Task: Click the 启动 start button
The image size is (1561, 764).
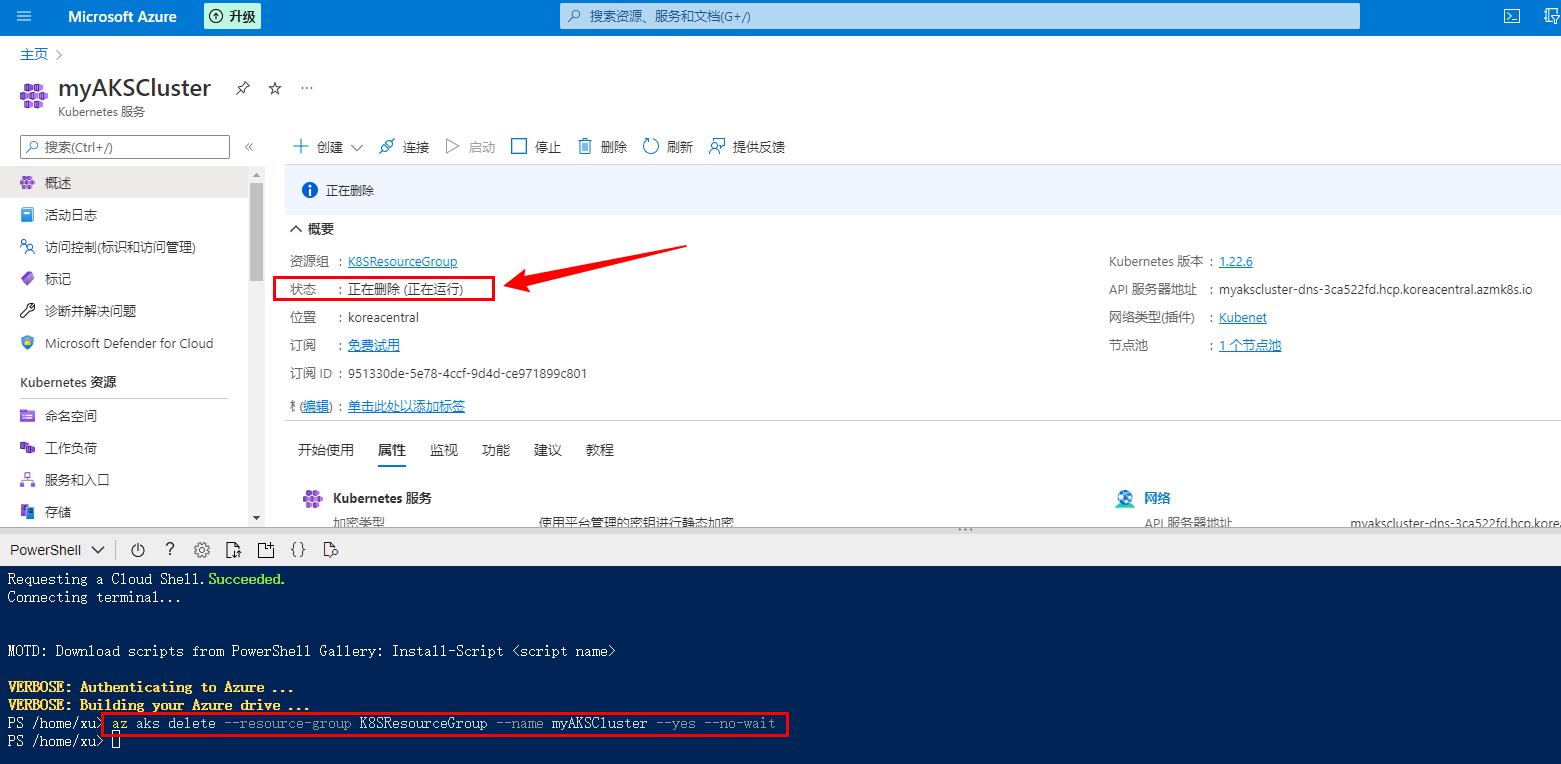Action: click(470, 147)
